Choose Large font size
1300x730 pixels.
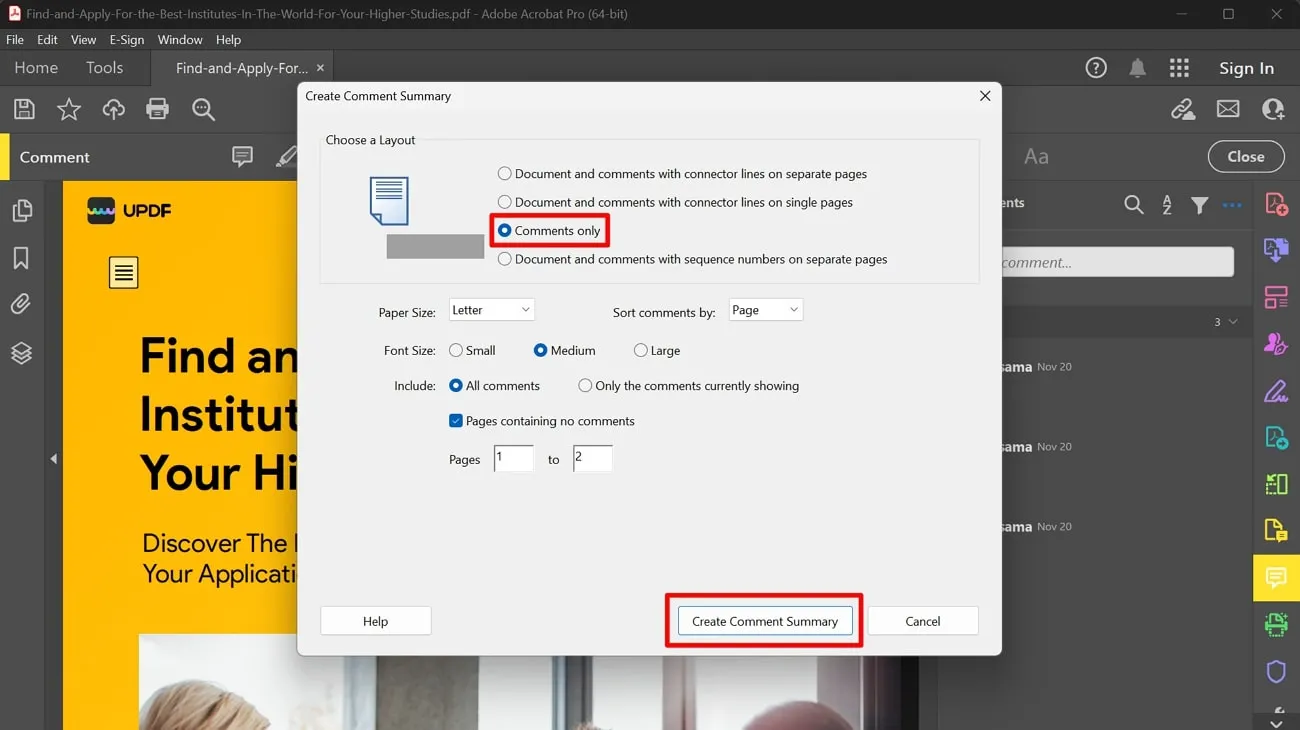click(x=640, y=350)
